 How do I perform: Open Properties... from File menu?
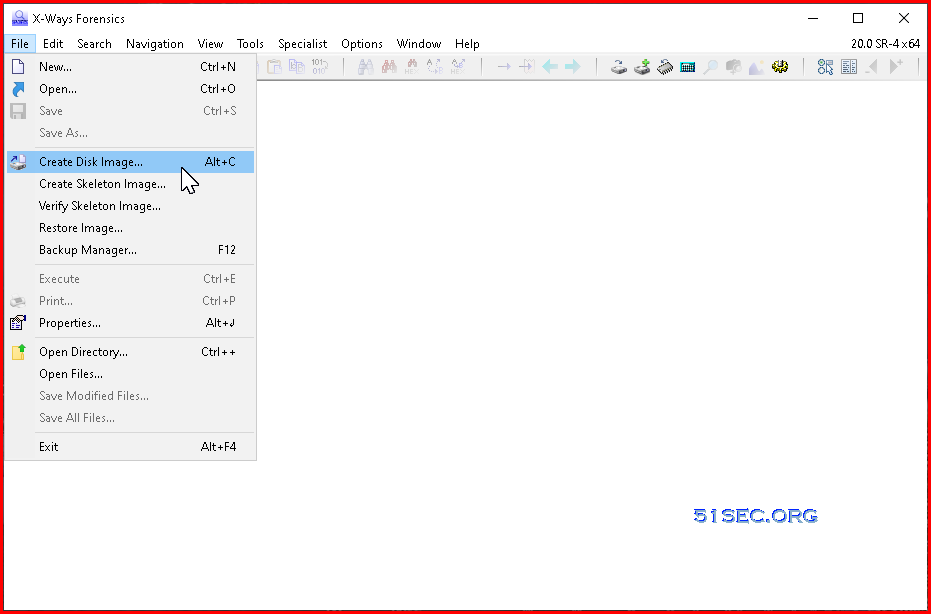click(131, 323)
